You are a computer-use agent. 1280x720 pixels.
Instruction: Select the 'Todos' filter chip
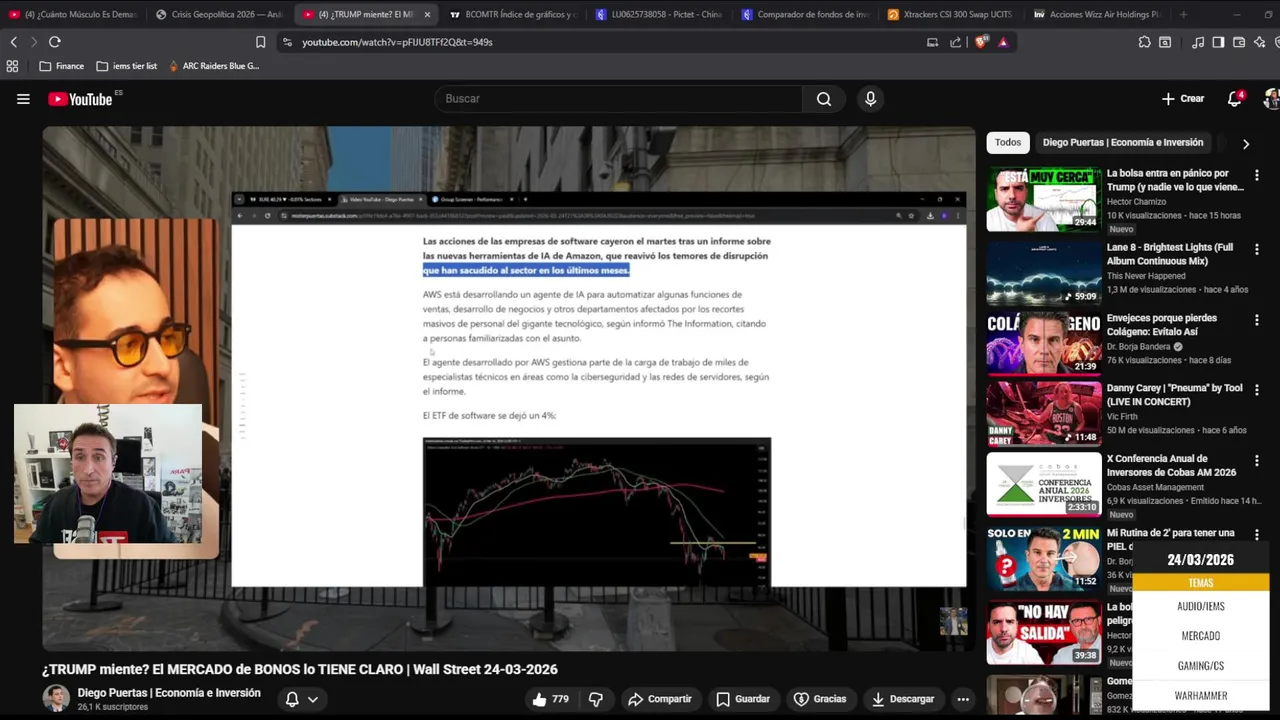coord(1008,142)
